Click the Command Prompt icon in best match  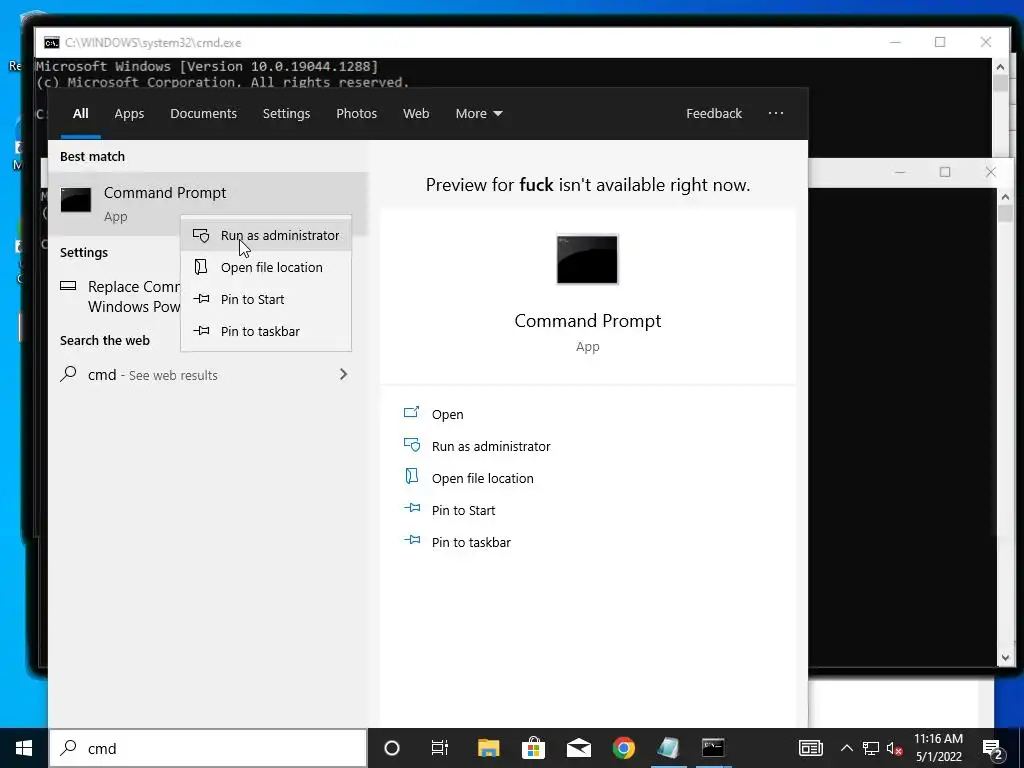click(76, 200)
